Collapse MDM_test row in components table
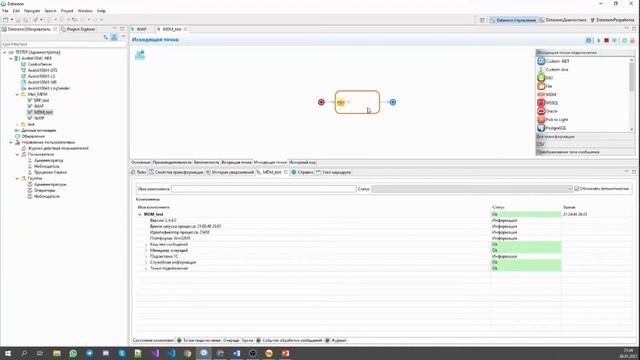The height and width of the screenshot is (360, 640). click(140, 214)
